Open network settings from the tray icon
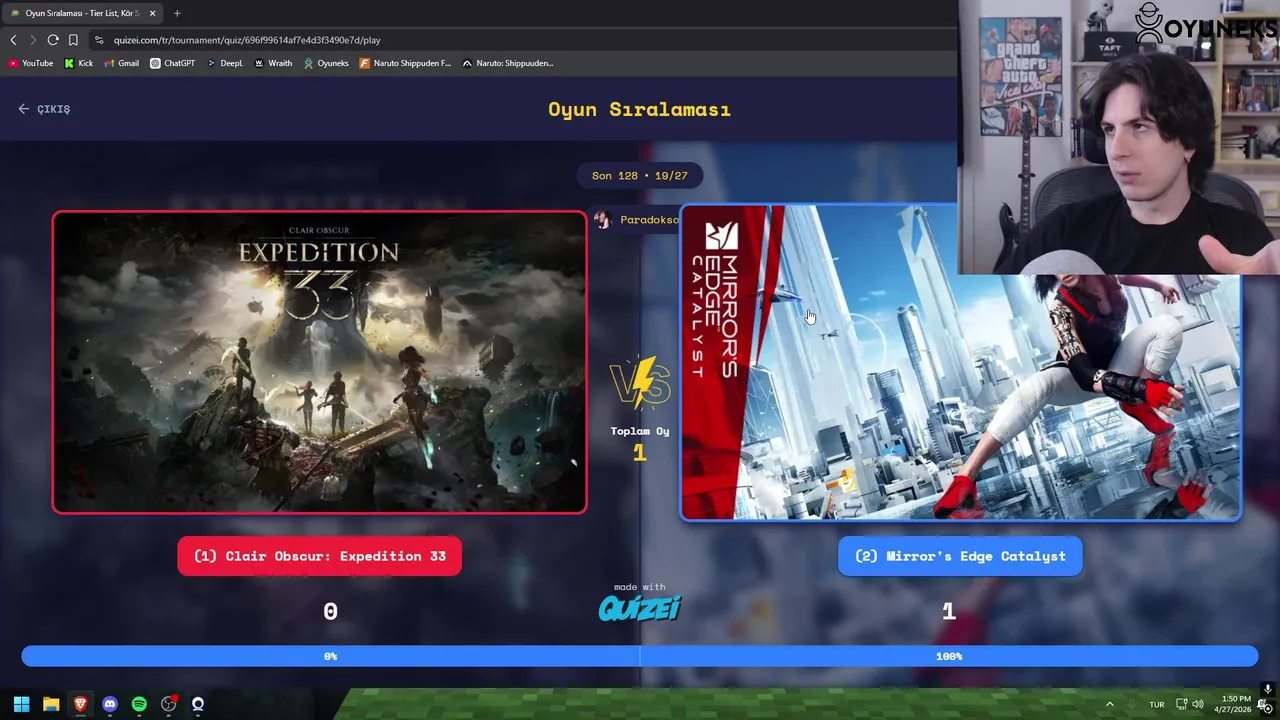The width and height of the screenshot is (1280, 720). 1181,704
